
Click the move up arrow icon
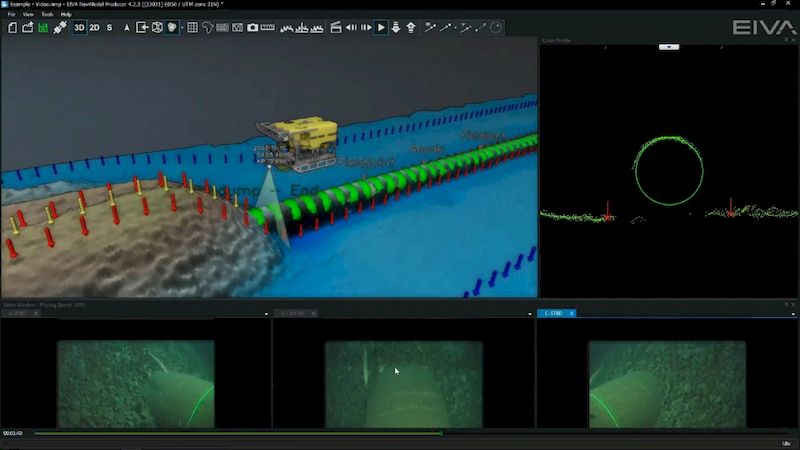(411, 28)
